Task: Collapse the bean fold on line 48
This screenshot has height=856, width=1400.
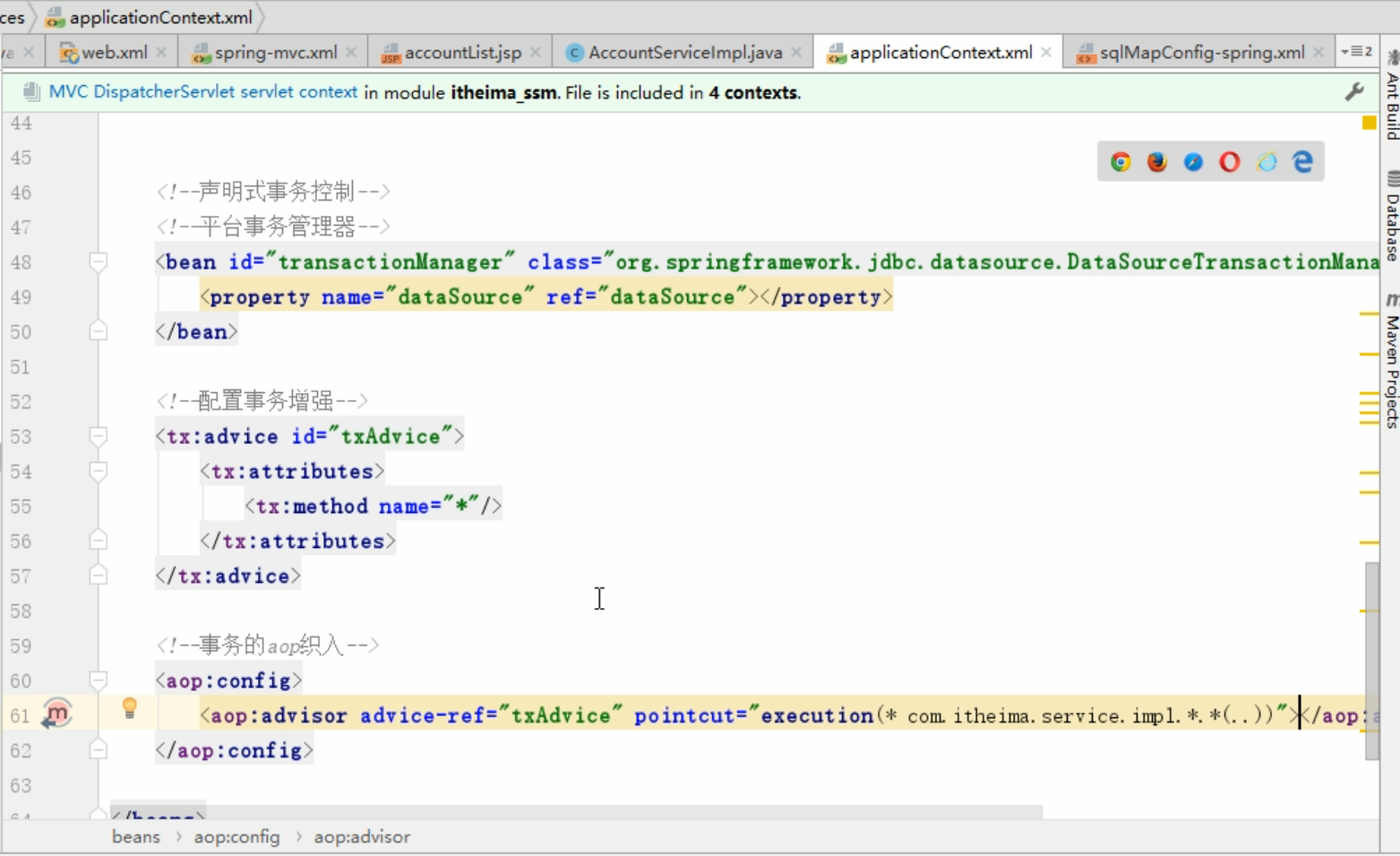Action: (99, 261)
